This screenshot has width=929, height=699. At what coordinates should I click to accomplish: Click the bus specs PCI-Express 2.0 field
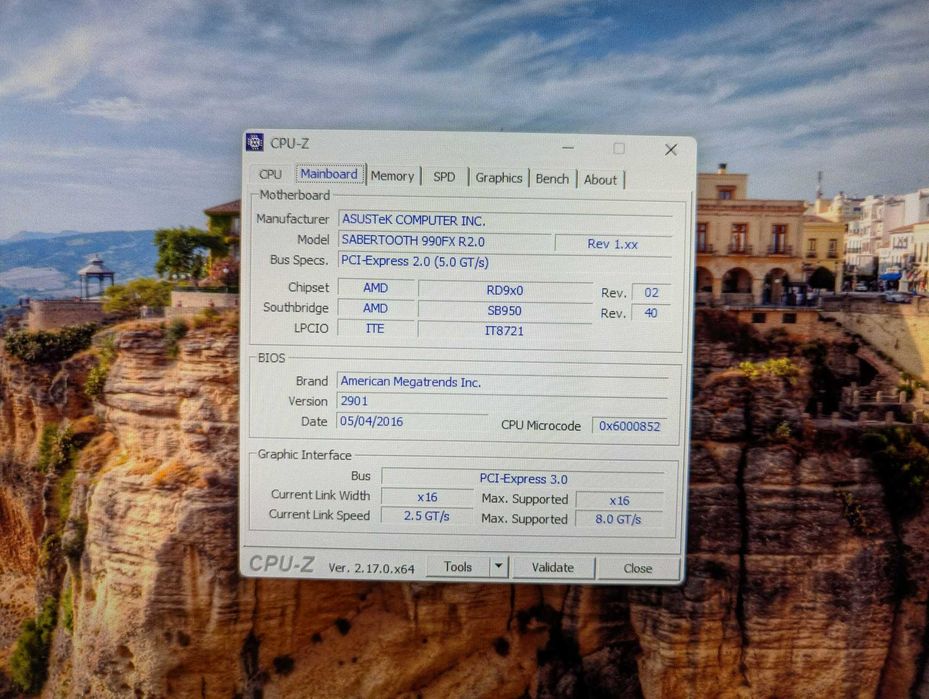click(505, 261)
